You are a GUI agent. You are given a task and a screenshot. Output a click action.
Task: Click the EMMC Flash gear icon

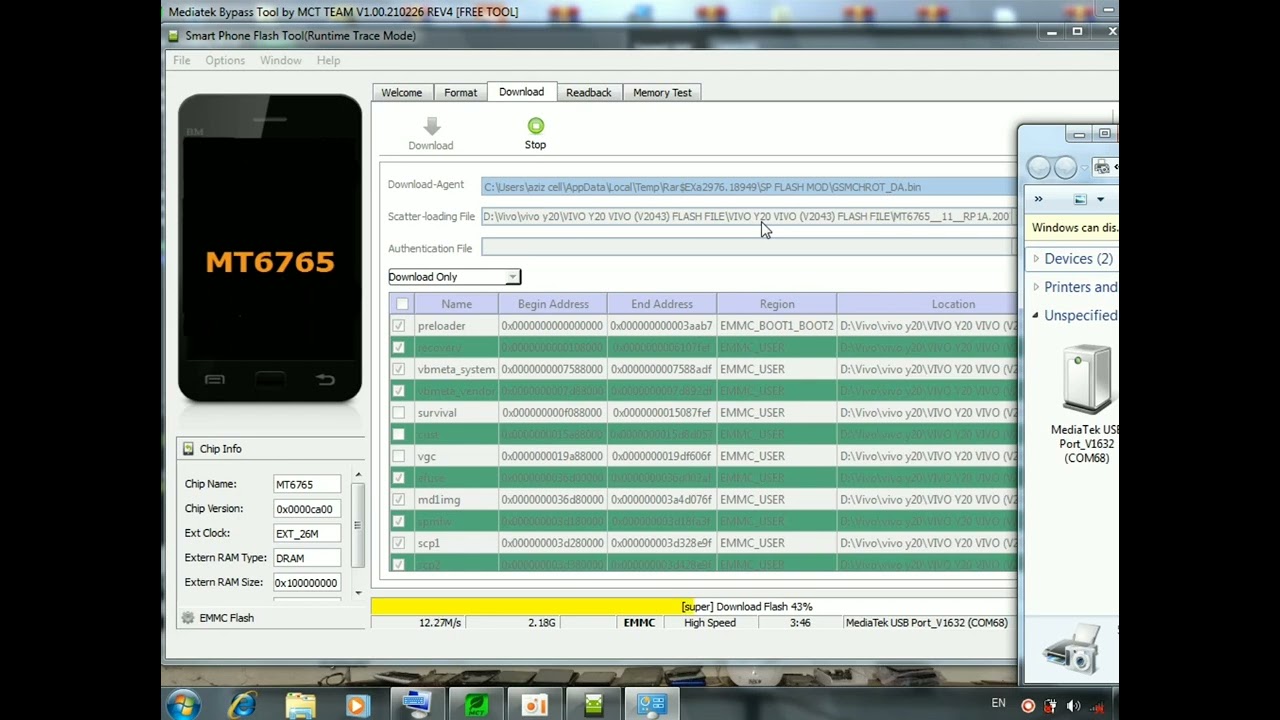click(188, 618)
